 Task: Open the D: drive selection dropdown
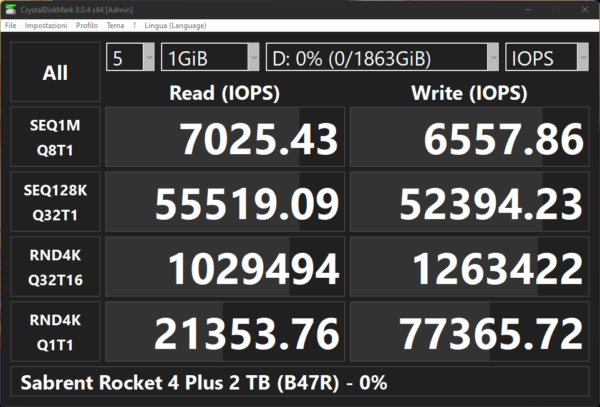[x=382, y=58]
